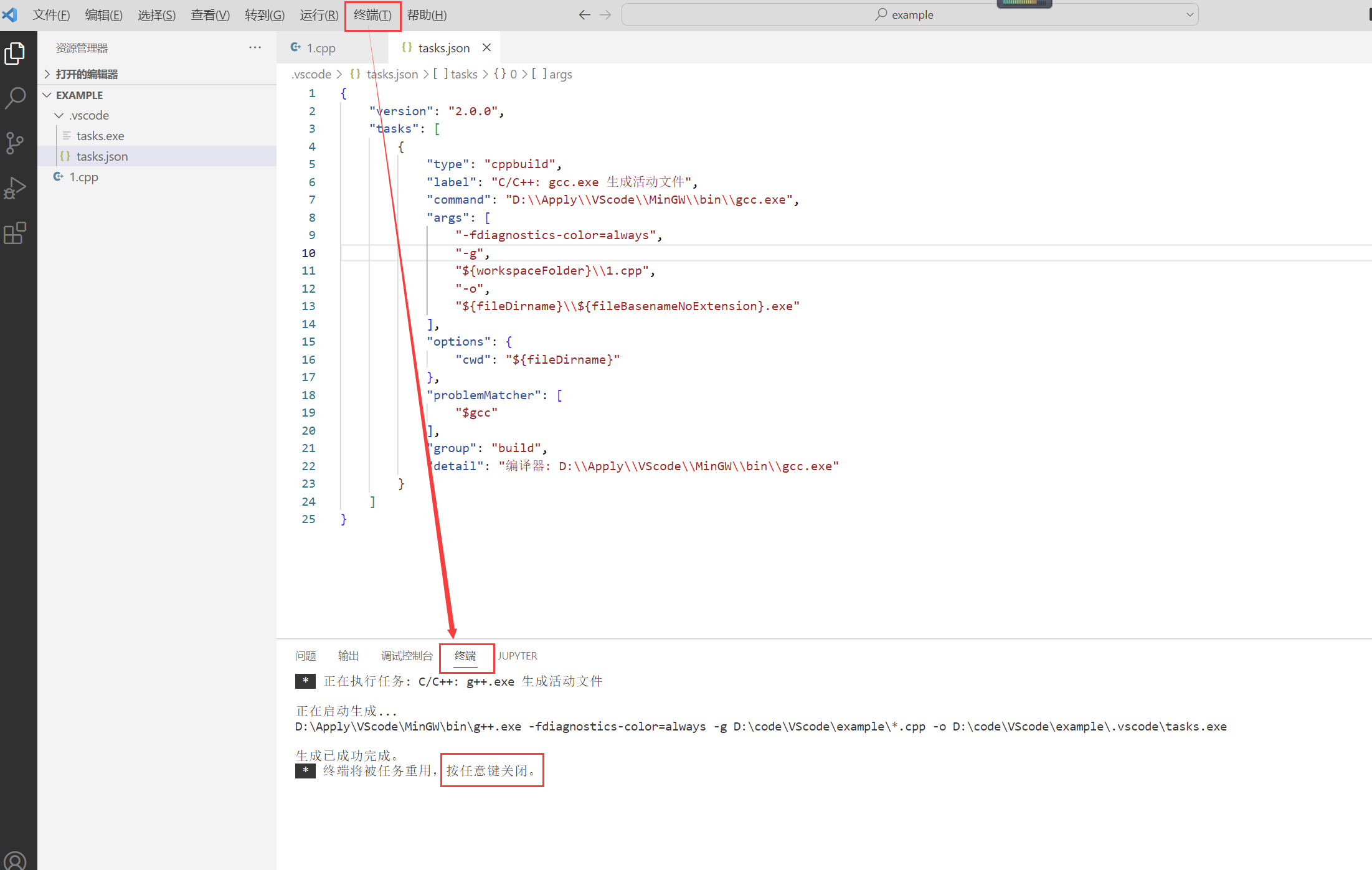Click the file icon of tasks.exe
This screenshot has height=870, width=1372.
[67, 136]
